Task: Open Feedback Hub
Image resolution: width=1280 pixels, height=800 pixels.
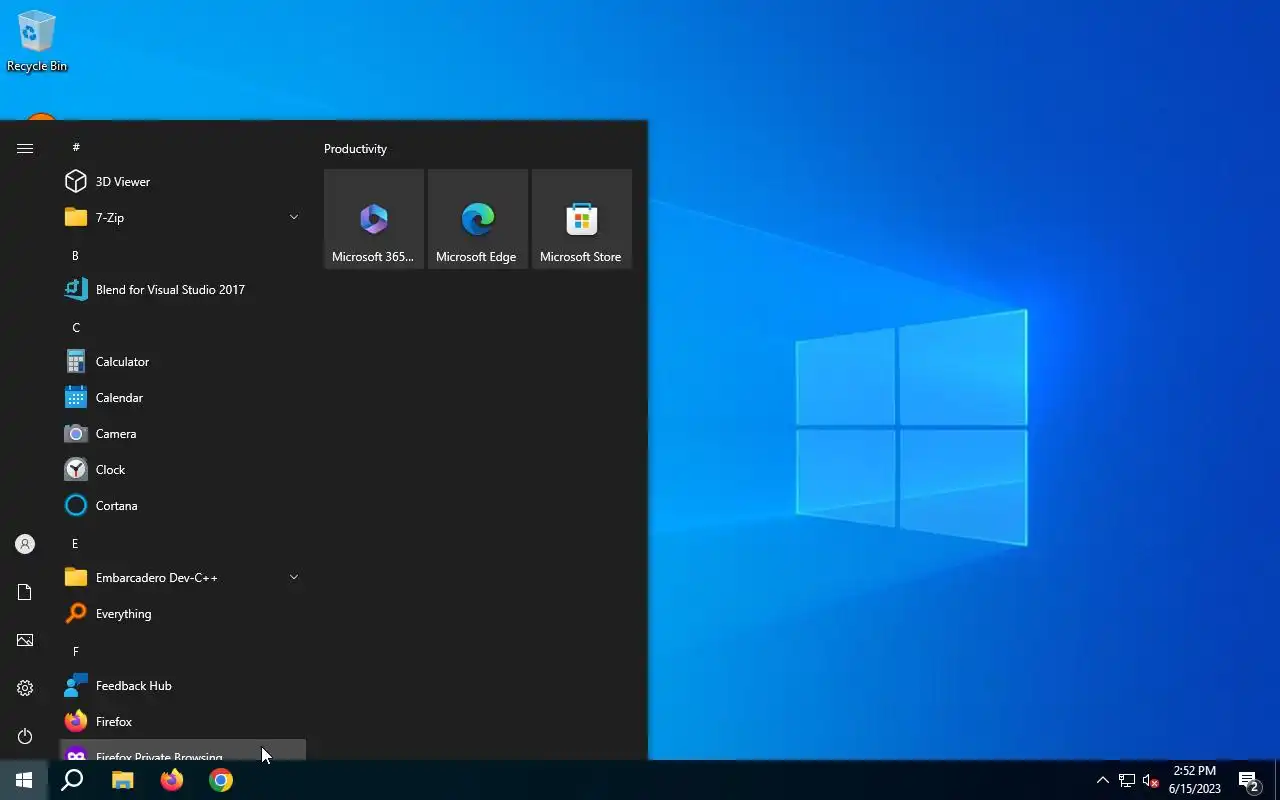Action: coord(183,686)
